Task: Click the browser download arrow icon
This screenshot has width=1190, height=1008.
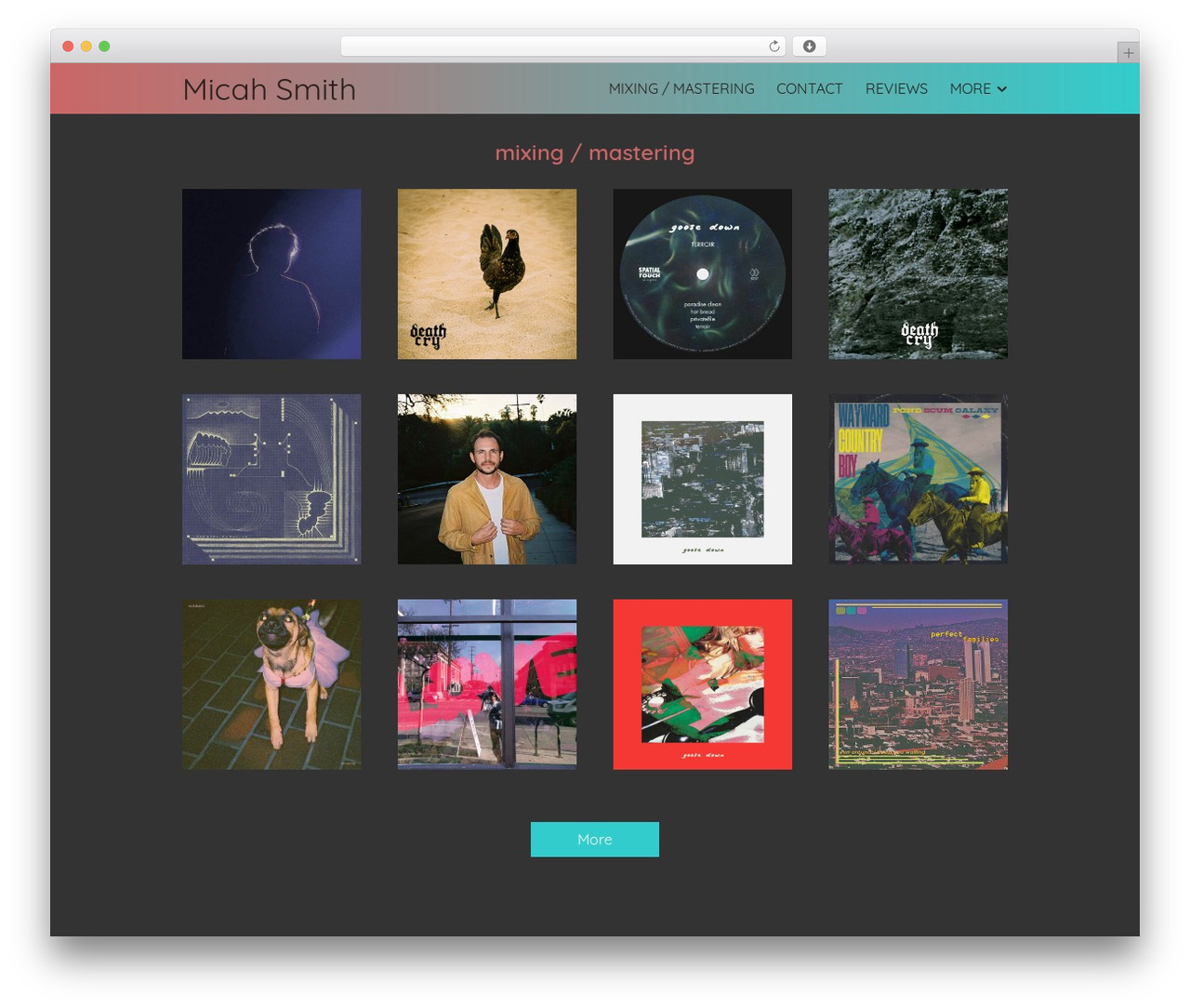Action: pos(809,46)
